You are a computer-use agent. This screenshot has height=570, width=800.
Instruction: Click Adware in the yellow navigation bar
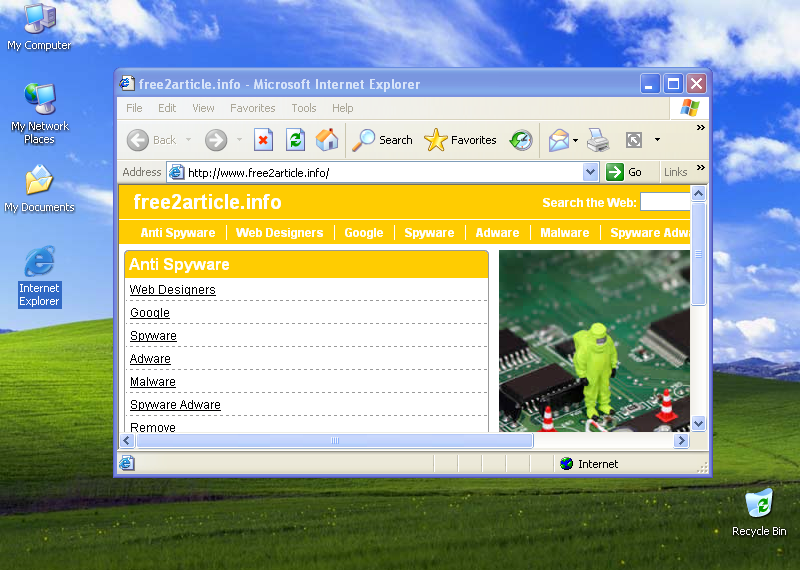(x=497, y=233)
